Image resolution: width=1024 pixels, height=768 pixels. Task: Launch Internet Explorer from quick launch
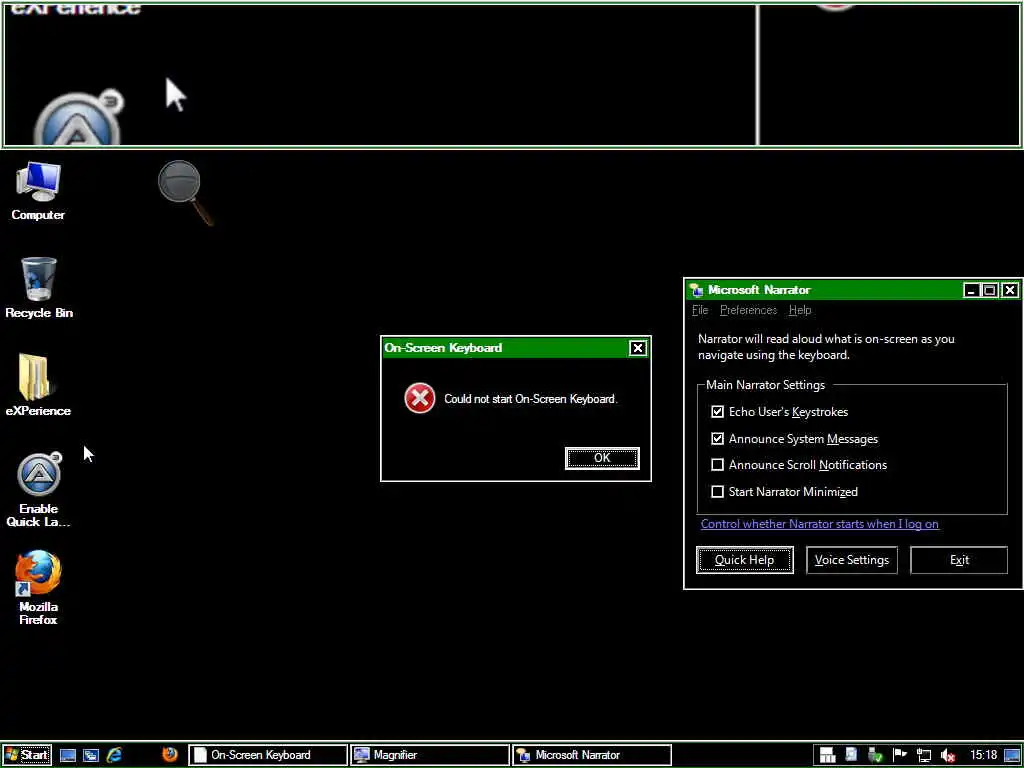point(114,756)
